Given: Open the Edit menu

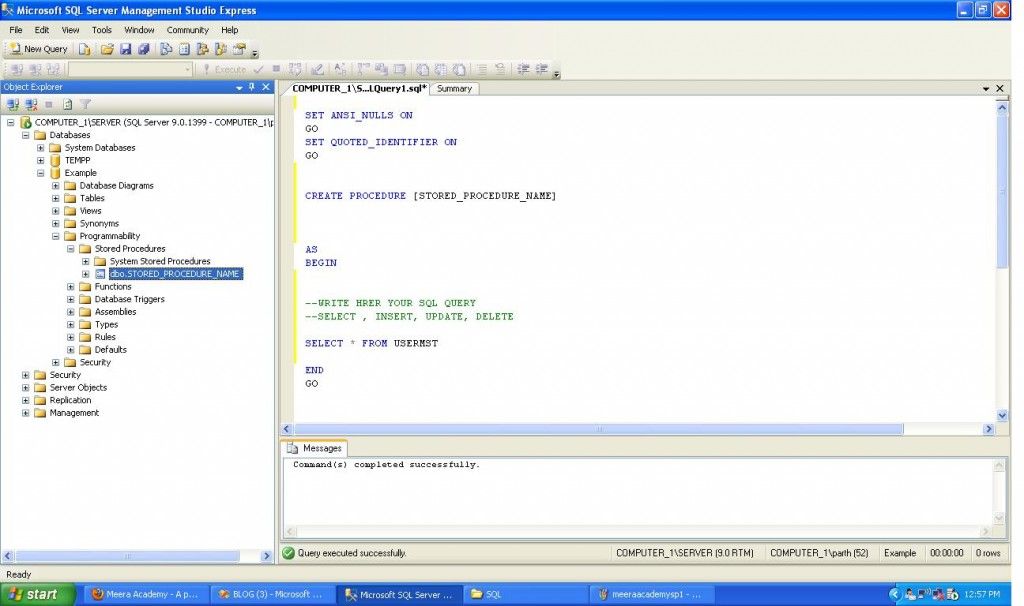Looking at the screenshot, I should coord(42,30).
